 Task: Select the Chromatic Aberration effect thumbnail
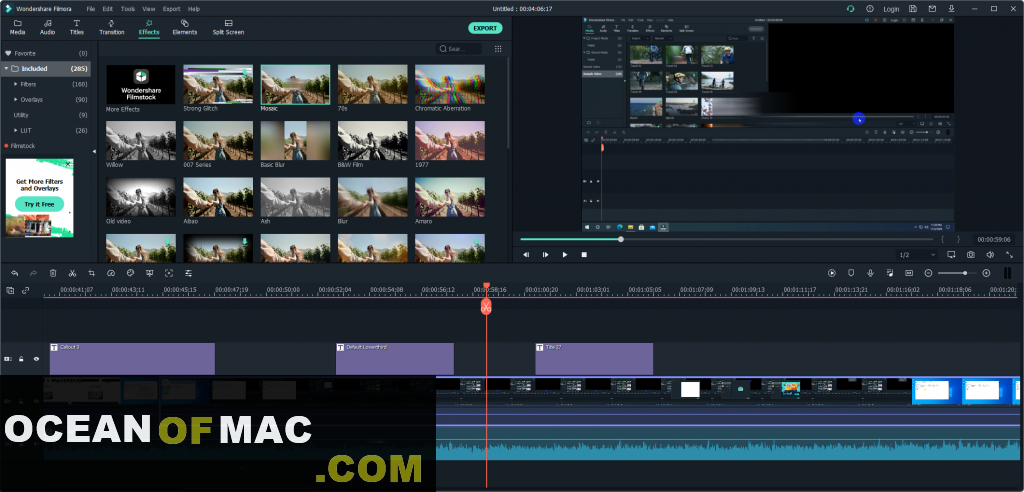450,84
